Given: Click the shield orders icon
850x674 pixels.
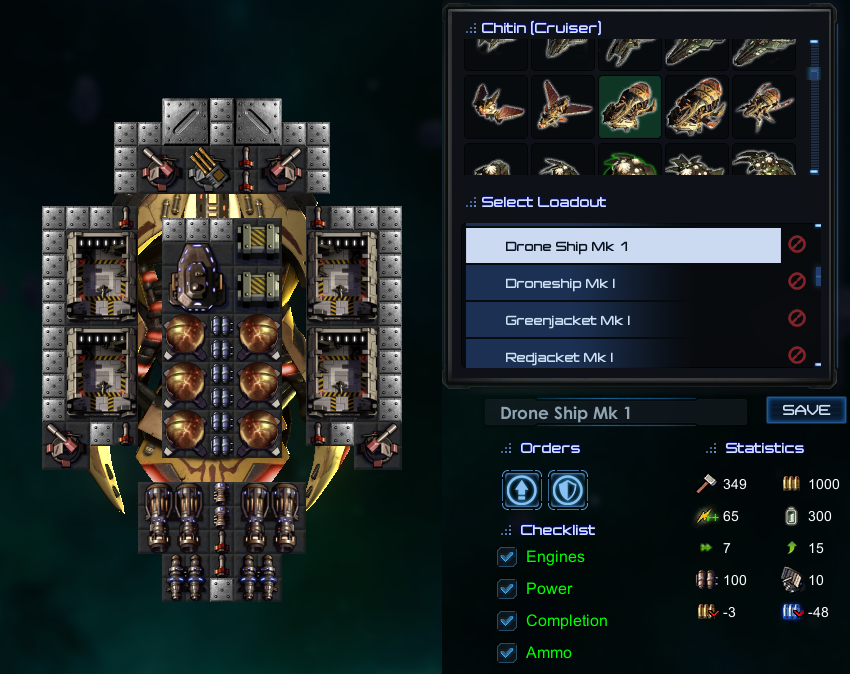Looking at the screenshot, I should [568, 490].
